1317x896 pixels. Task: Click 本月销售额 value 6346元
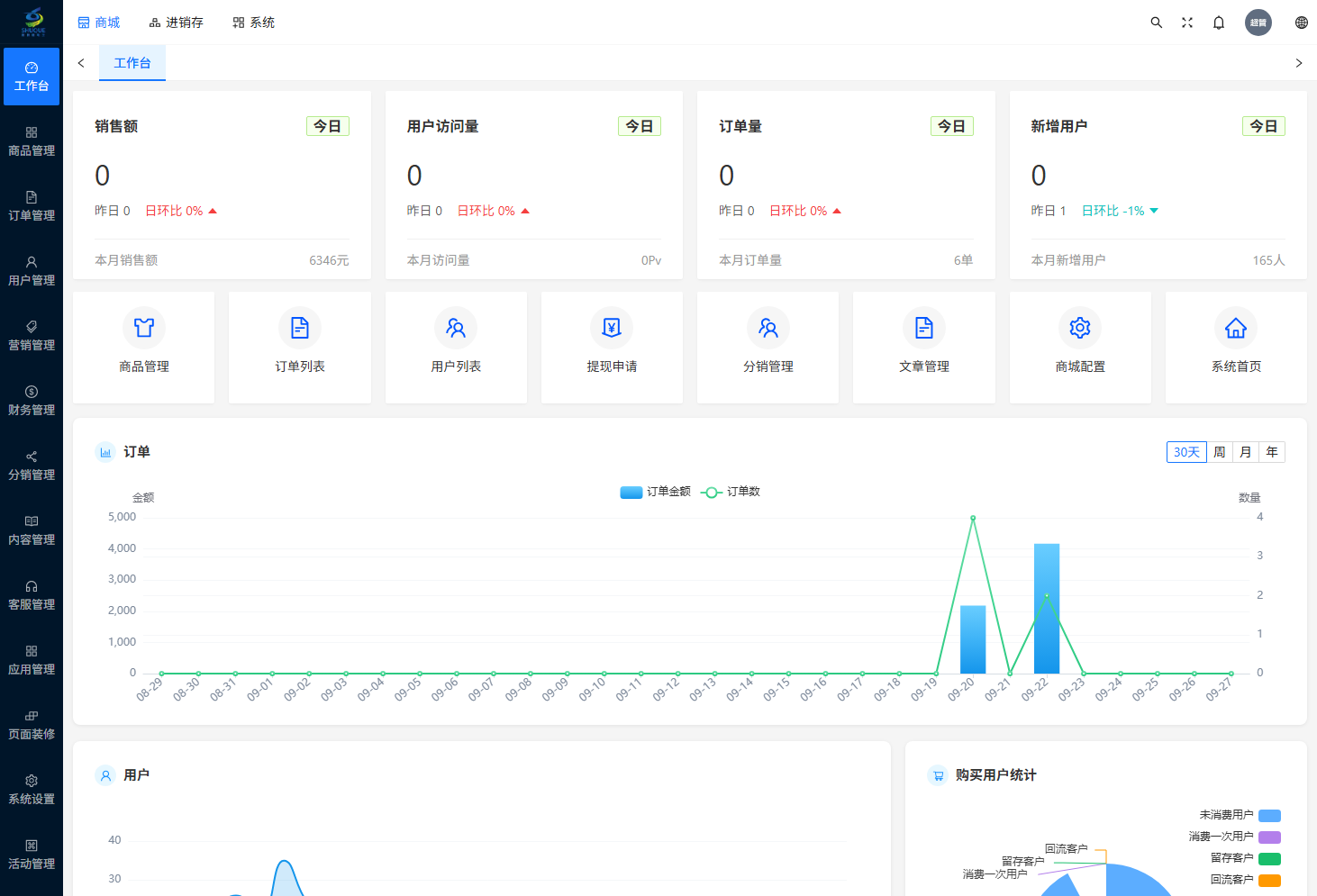329,260
